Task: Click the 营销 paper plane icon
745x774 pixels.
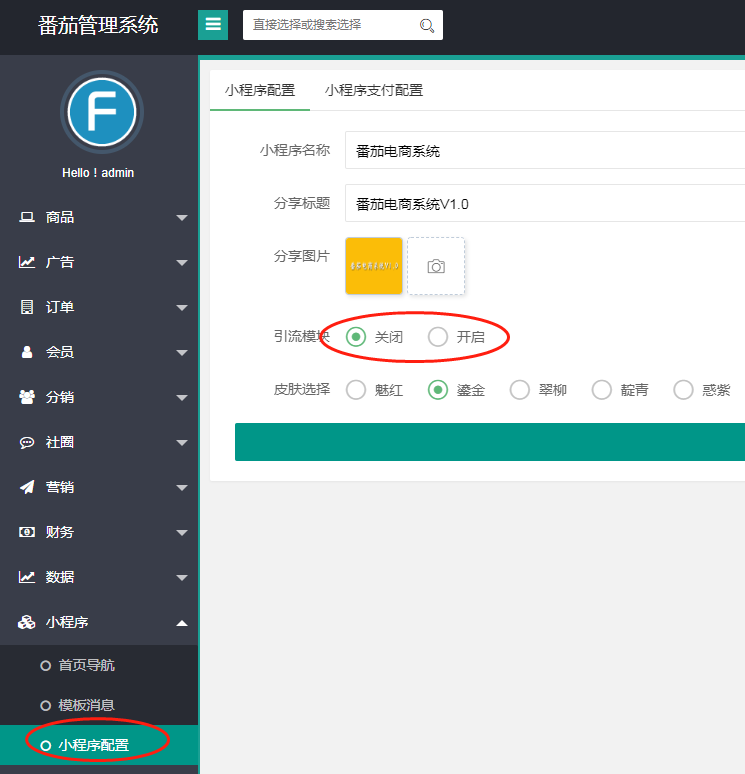Action: [27, 487]
